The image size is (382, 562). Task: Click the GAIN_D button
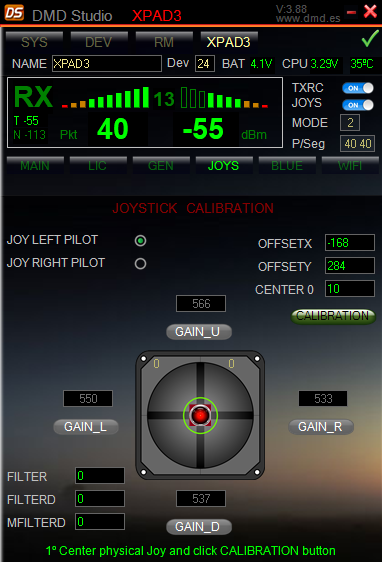click(199, 527)
